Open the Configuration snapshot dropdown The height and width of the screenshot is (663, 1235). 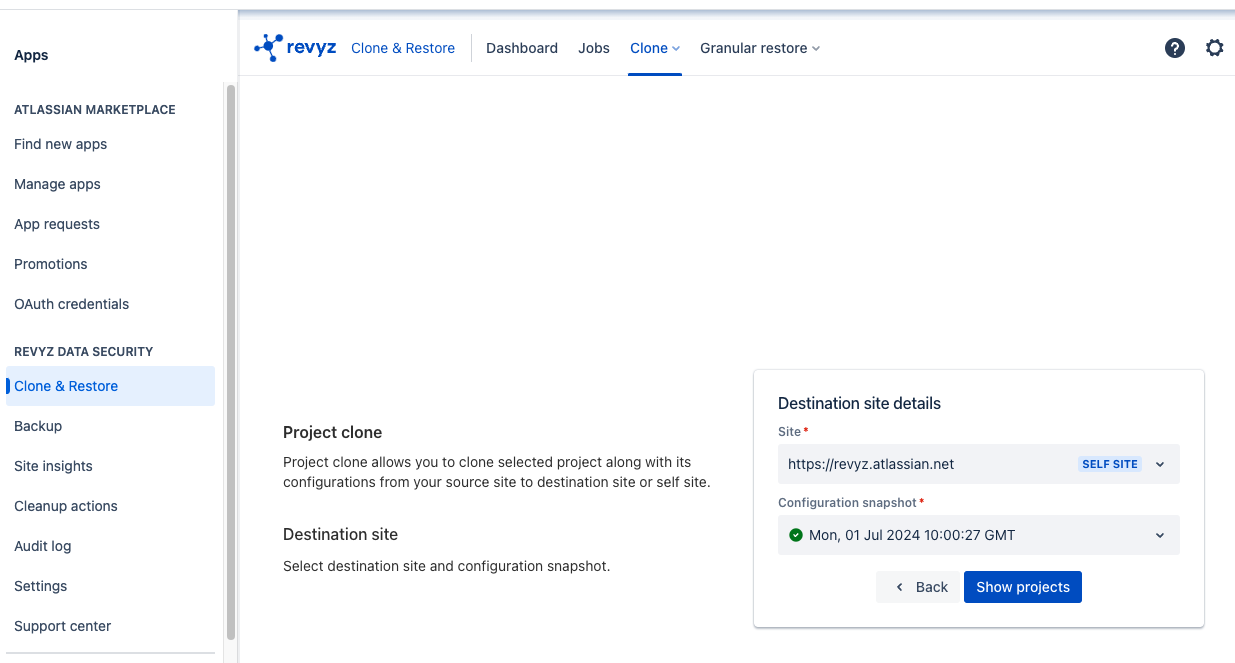tap(978, 535)
